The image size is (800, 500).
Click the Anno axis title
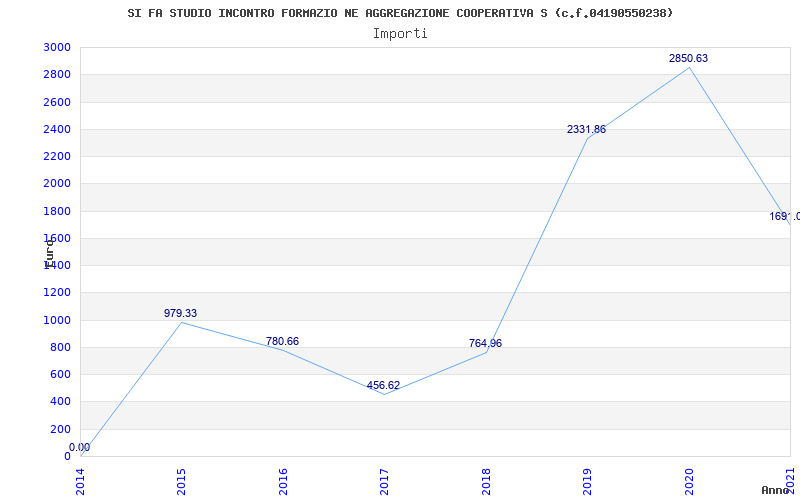pos(776,490)
